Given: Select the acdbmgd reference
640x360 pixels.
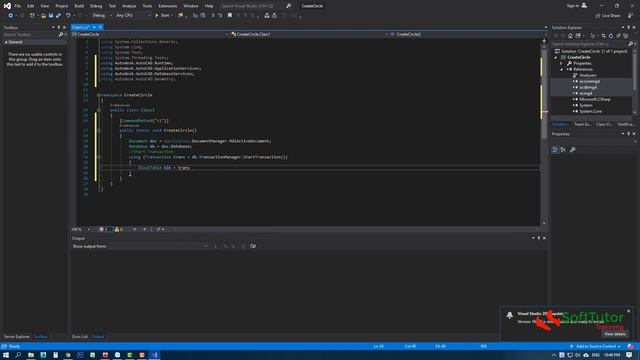Looking at the screenshot, I should [588, 87].
